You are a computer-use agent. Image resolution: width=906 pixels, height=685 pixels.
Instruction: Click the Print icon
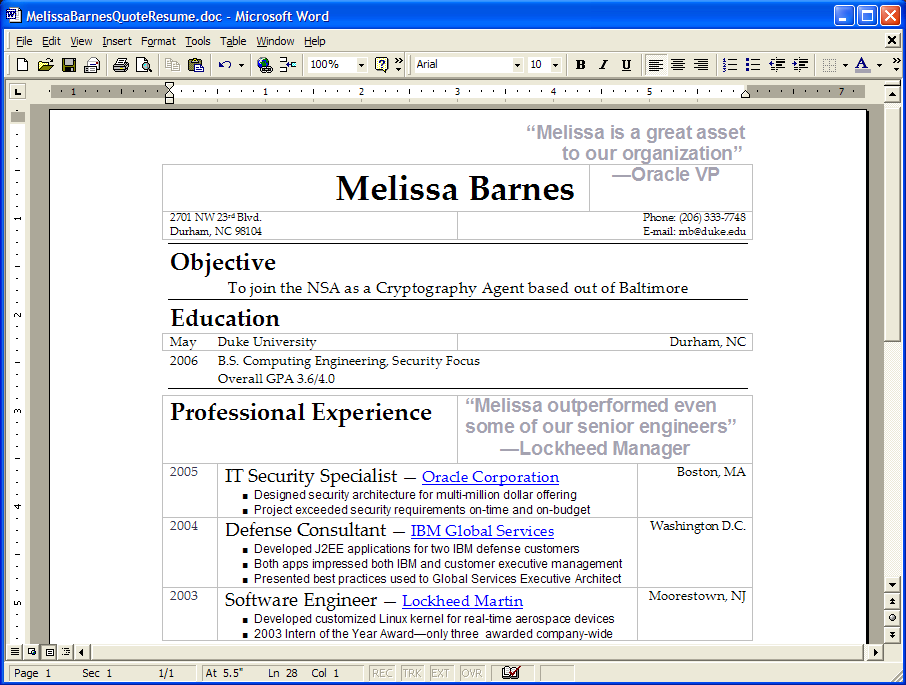point(120,65)
